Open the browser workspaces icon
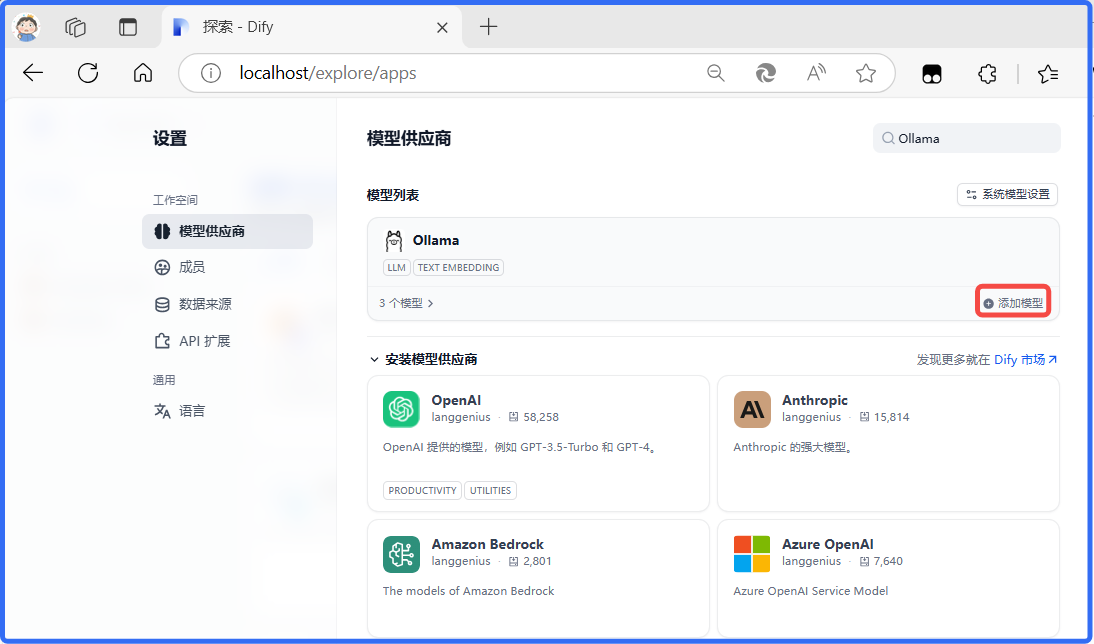Image resolution: width=1094 pixels, height=644 pixels. coord(75,27)
